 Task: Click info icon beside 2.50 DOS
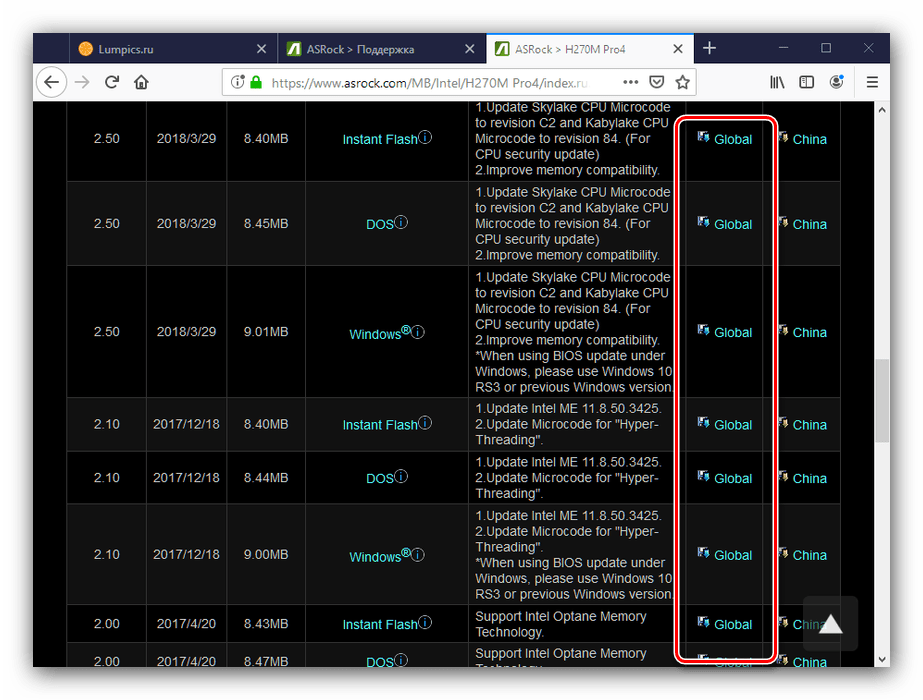click(401, 222)
